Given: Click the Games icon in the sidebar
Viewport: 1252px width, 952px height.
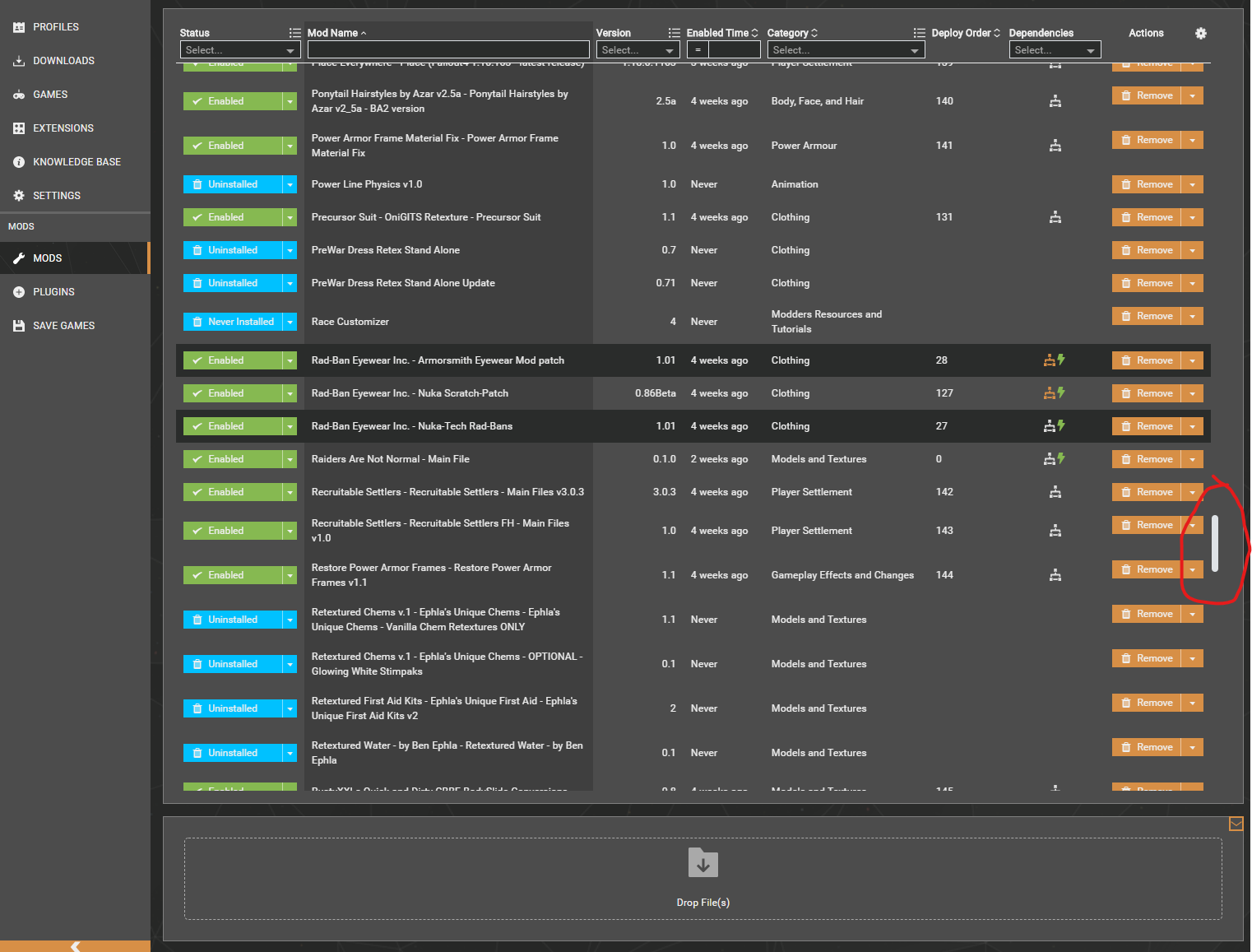Looking at the screenshot, I should [x=49, y=94].
